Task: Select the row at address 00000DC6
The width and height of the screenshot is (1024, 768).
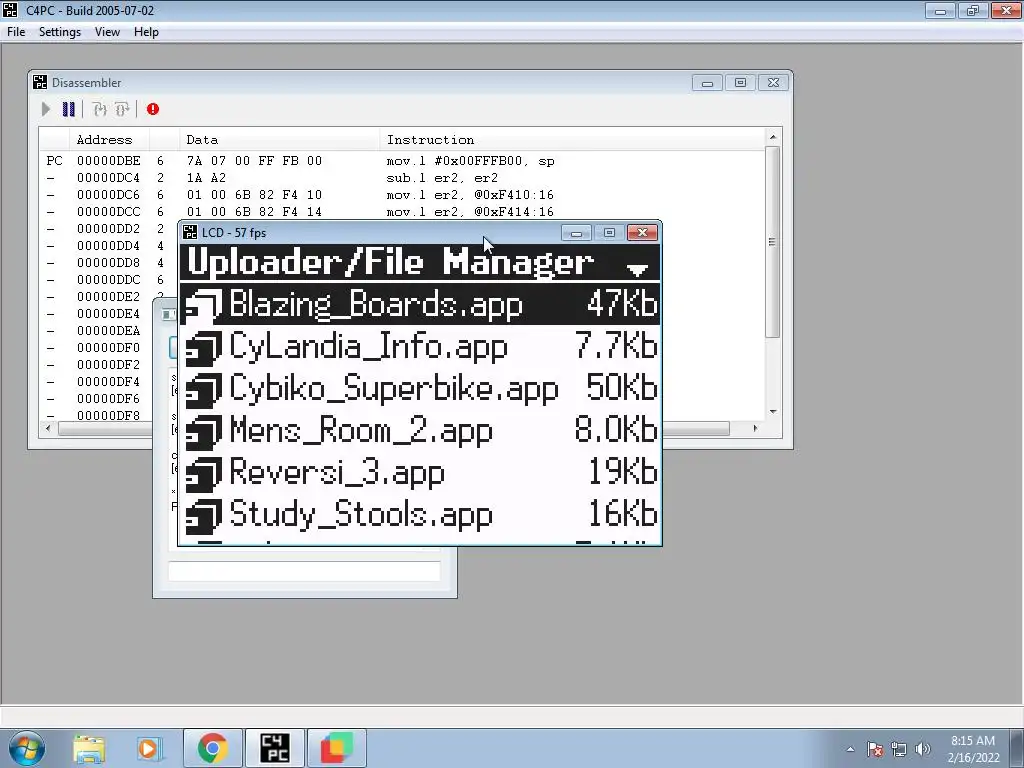Action: click(x=401, y=195)
